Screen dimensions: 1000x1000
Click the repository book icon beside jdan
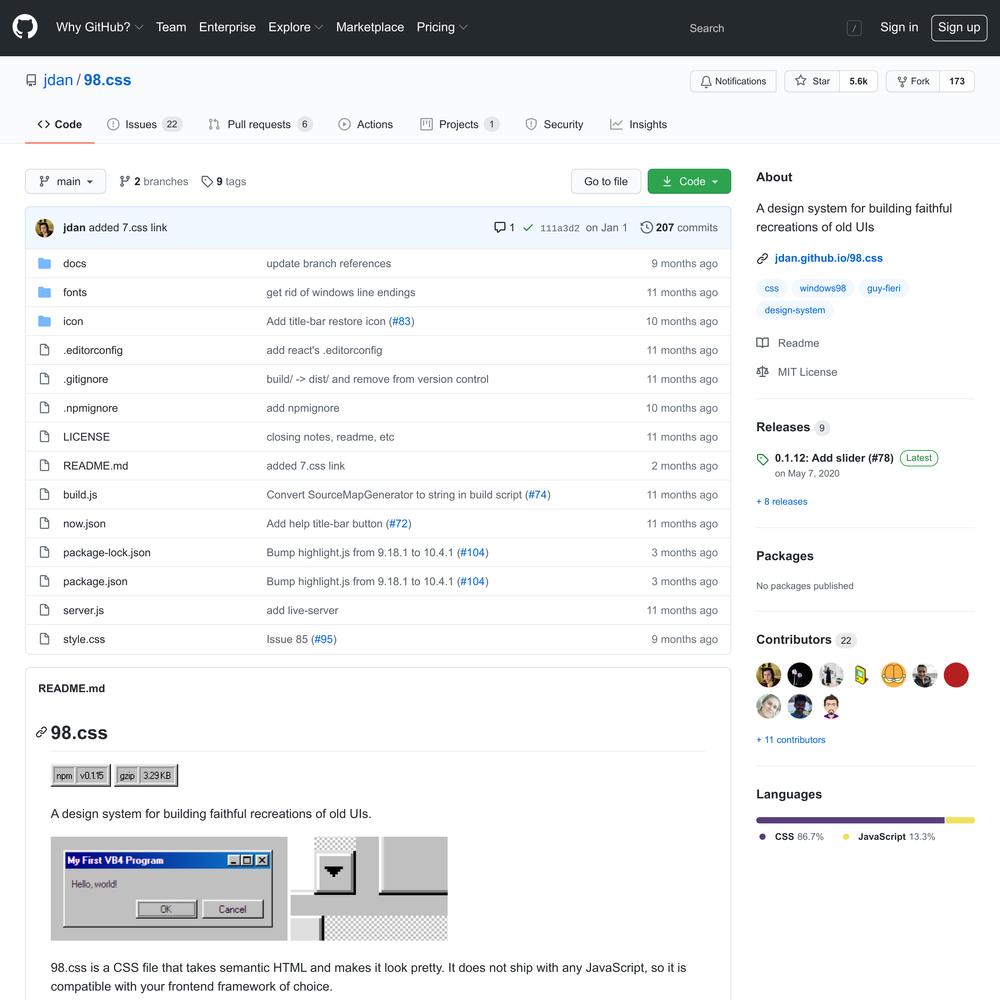(x=31, y=80)
